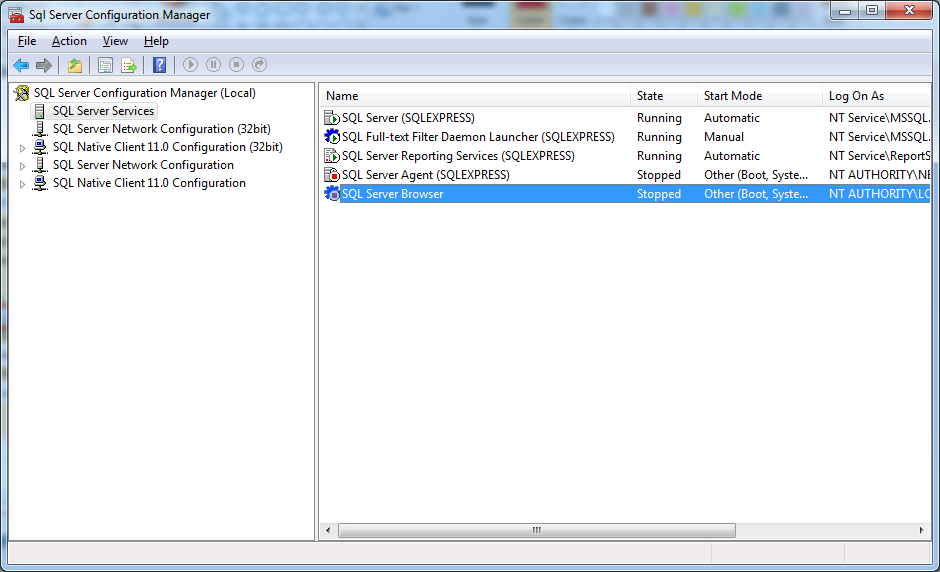The image size is (940, 572).
Task: Click the application icon in title bar
Action: point(16,14)
